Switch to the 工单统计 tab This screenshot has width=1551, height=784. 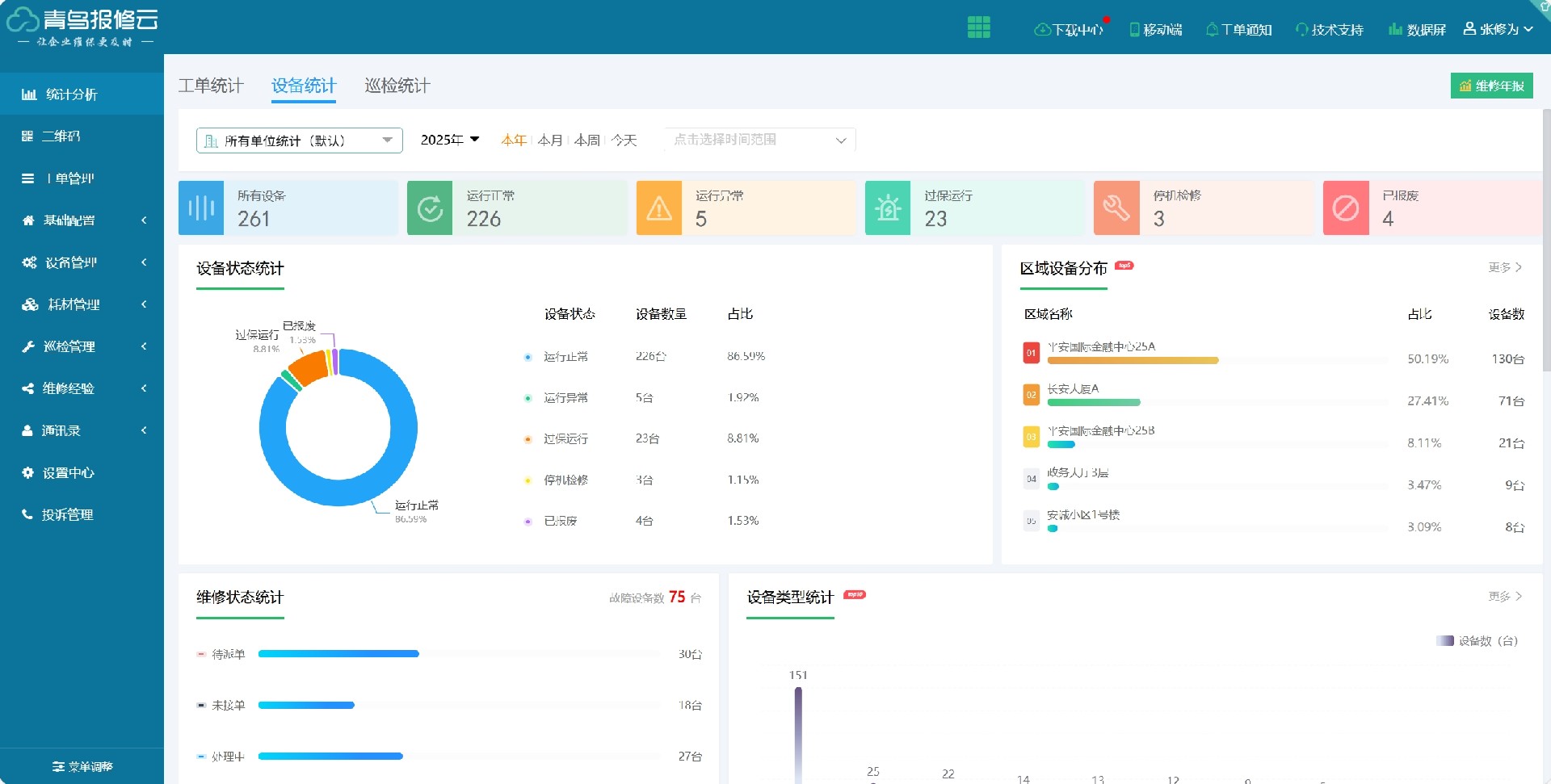click(211, 86)
